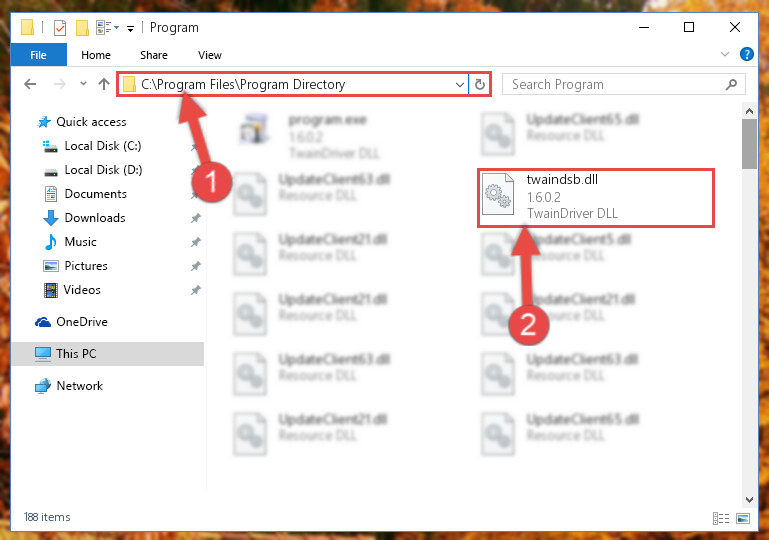
Task: Select the twaindsb.dll file
Action: (x=596, y=198)
